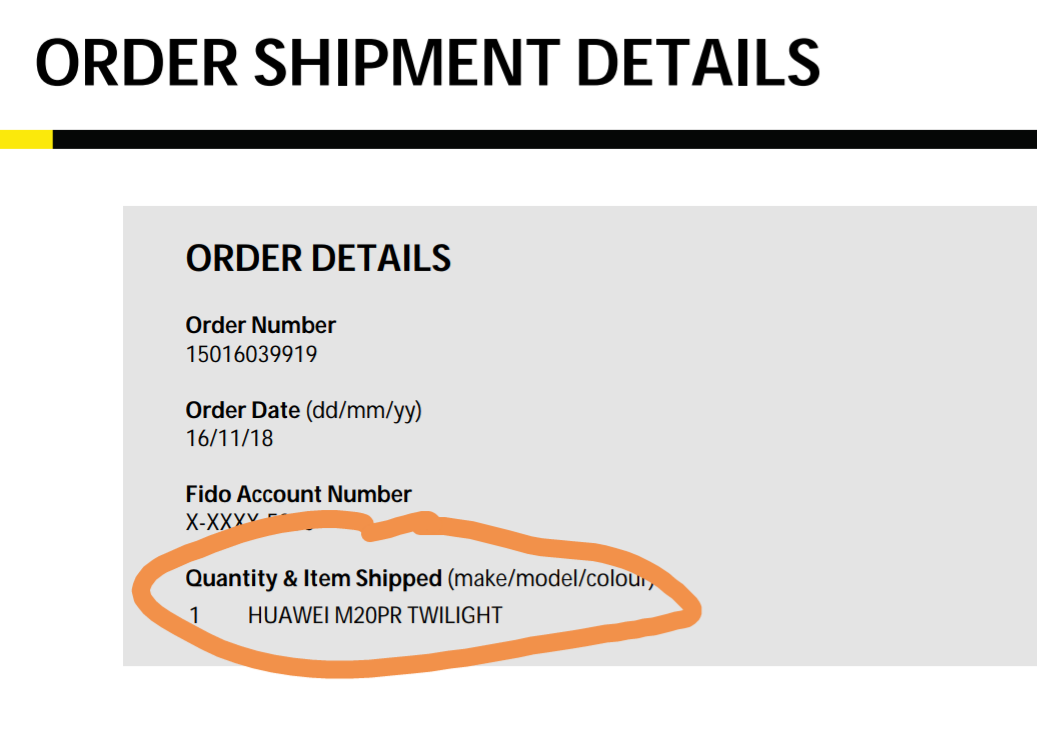Click the Order Number label
Image resolution: width=1037 pixels, height=749 pixels.
pos(260,325)
